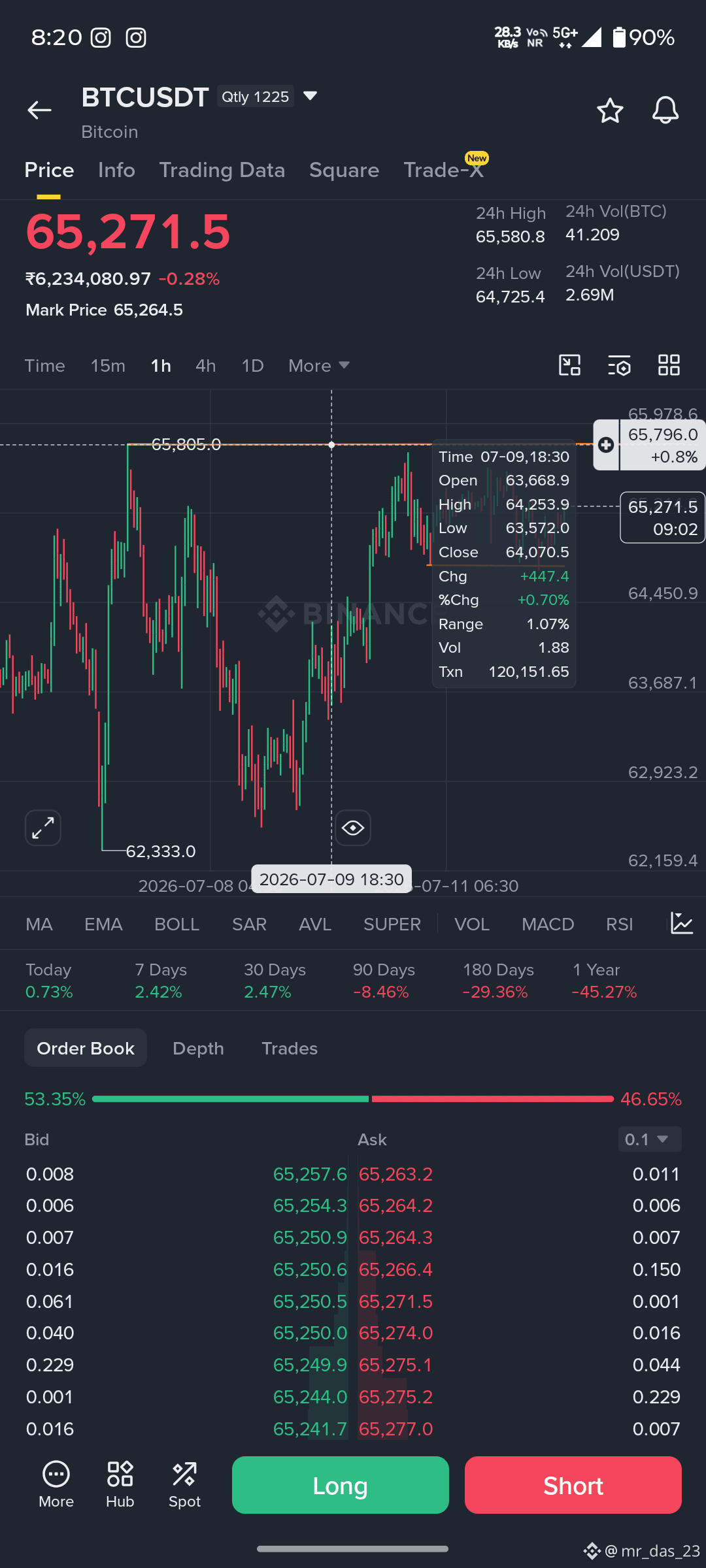
Task: Tap the home gesture bar
Action: tap(353, 1548)
